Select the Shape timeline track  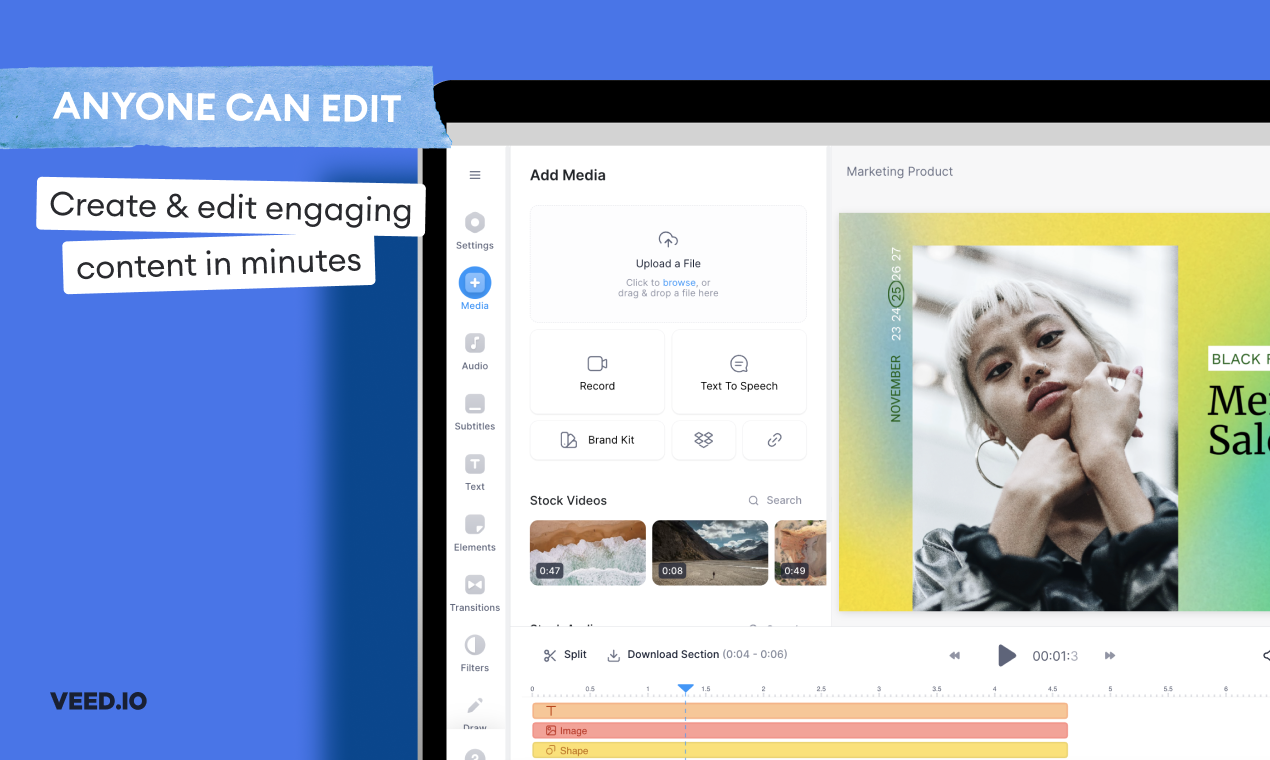click(800, 750)
